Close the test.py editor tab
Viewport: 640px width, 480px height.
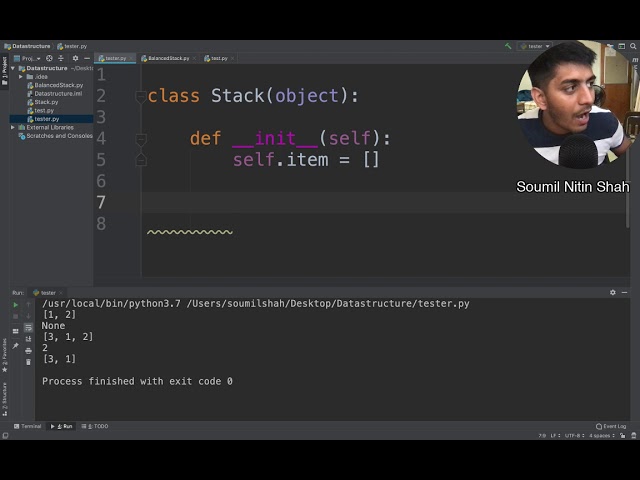233,58
